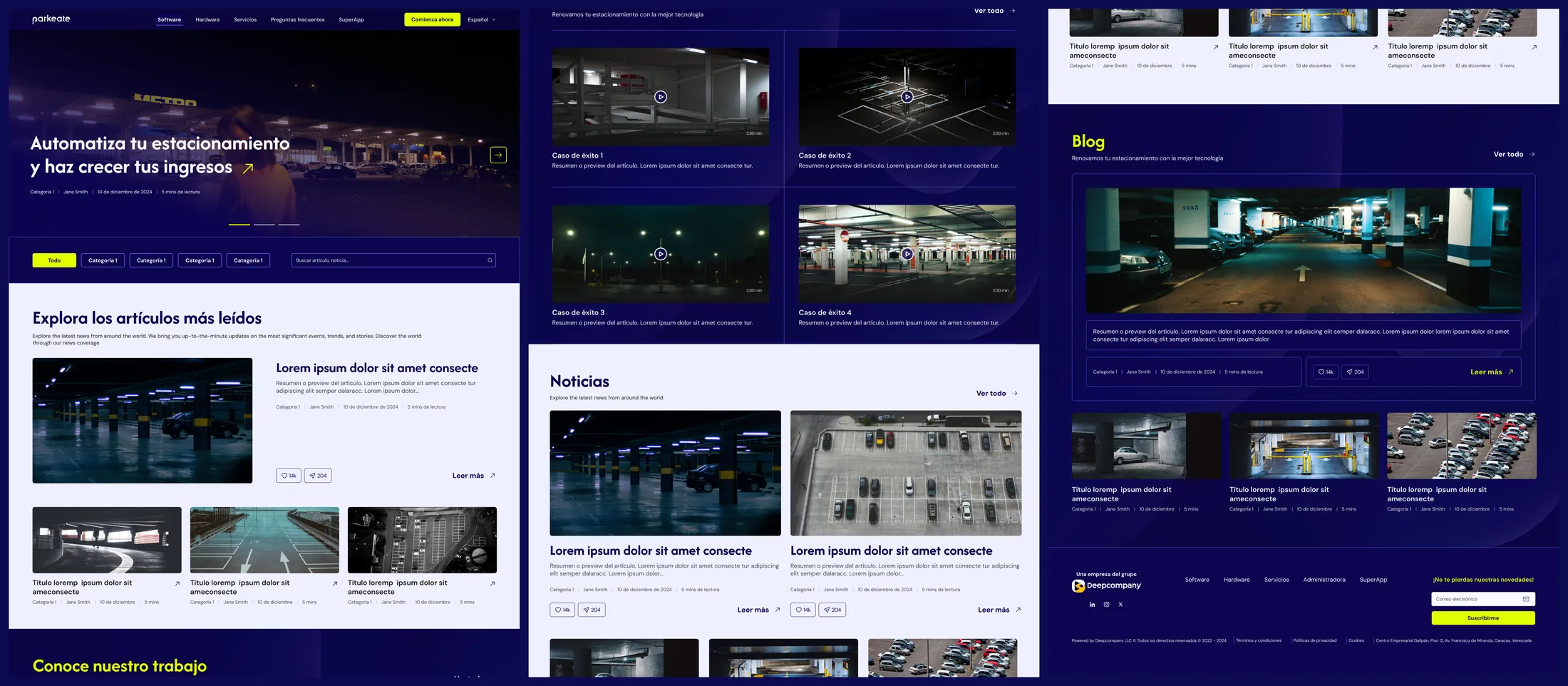Click the magnifier icon in the article search field
This screenshot has width=1568, height=686.
pyautogui.click(x=490, y=260)
